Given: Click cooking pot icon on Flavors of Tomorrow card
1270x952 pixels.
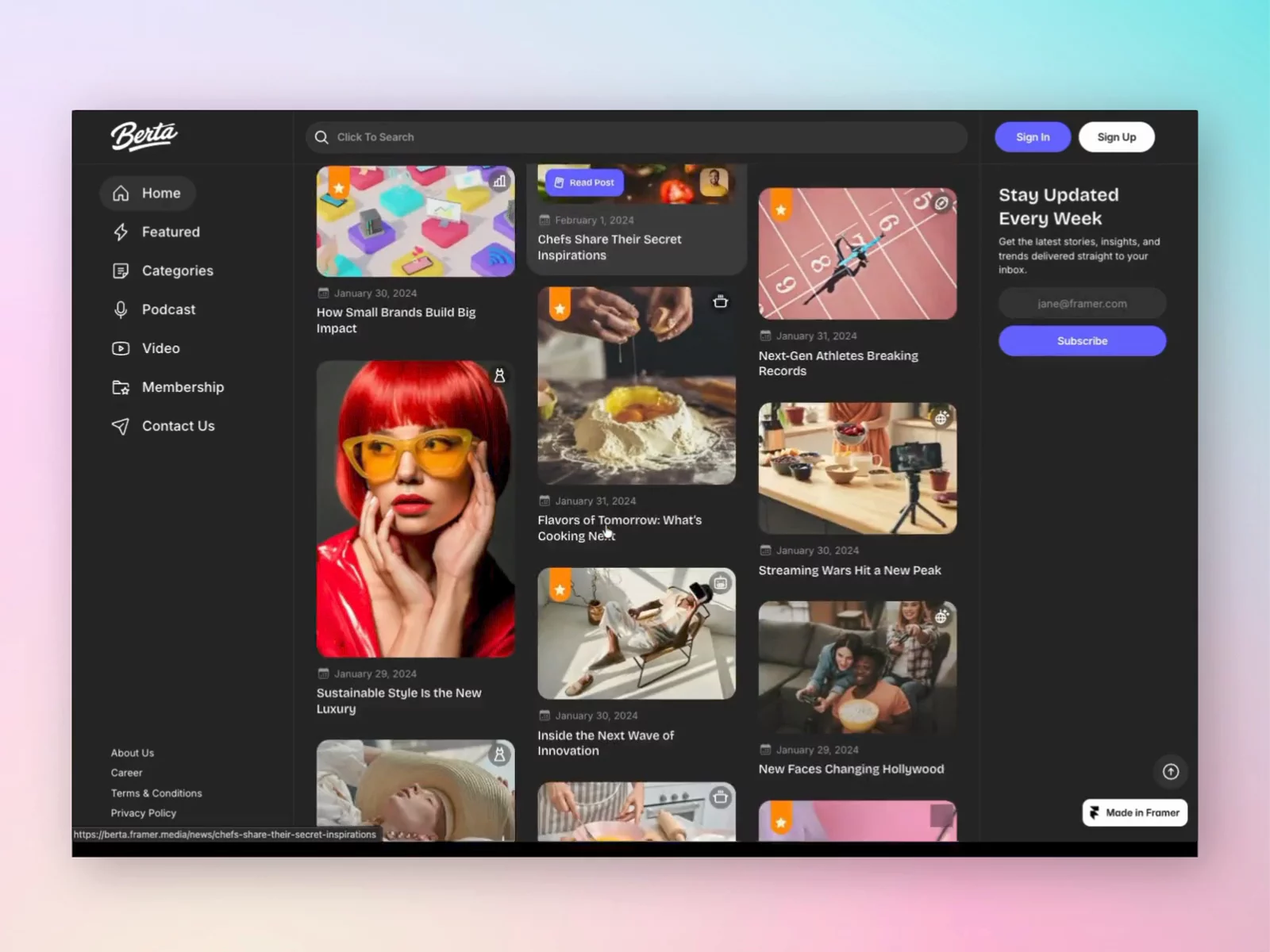Looking at the screenshot, I should [x=721, y=301].
